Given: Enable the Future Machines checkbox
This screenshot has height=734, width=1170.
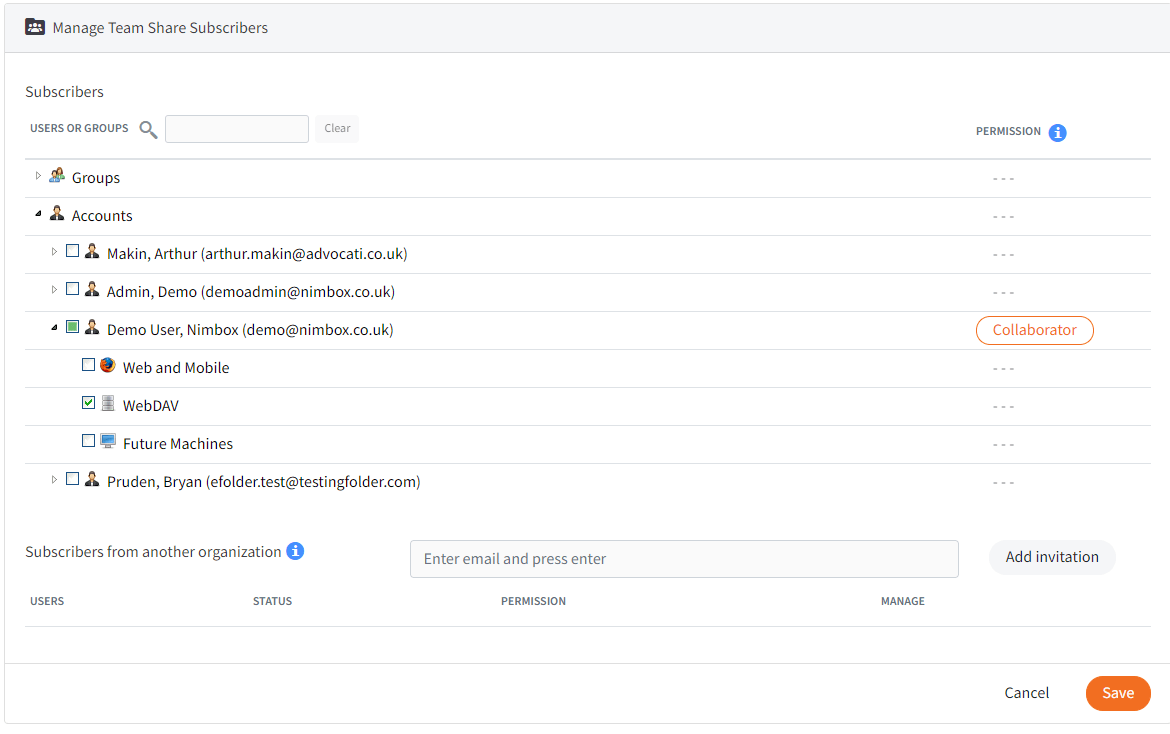Looking at the screenshot, I should [88, 441].
